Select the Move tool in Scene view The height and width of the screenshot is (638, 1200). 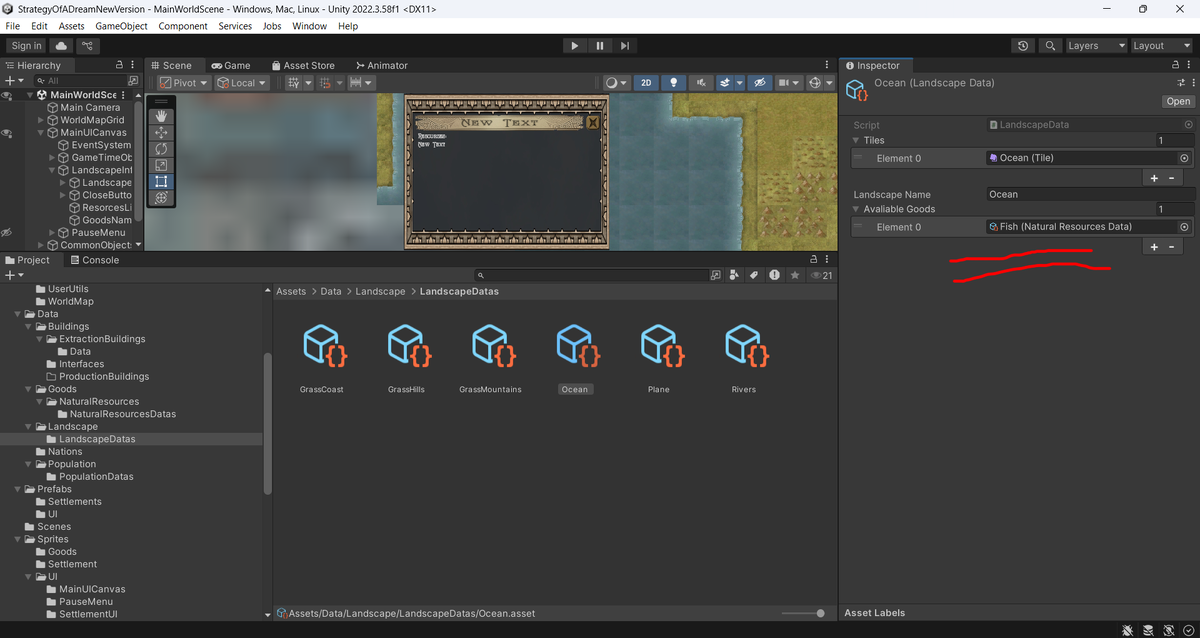161,132
